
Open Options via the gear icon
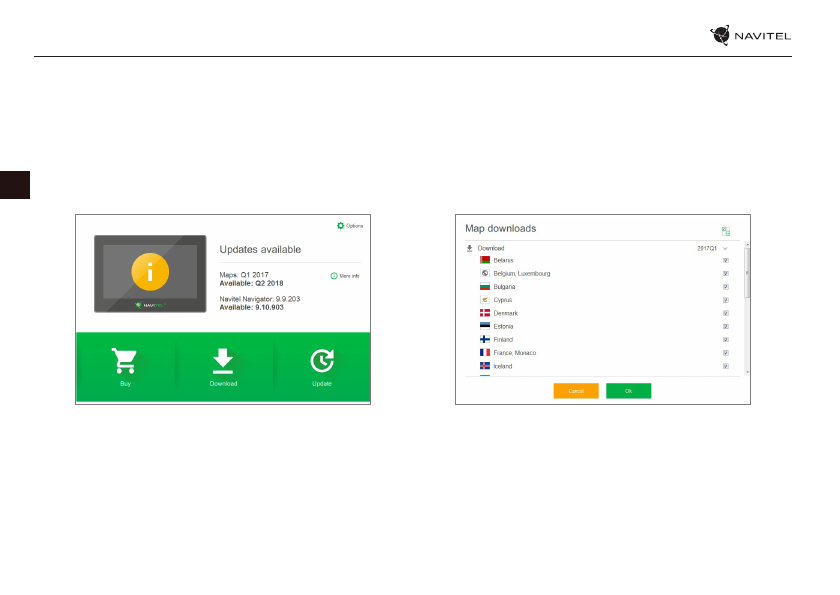point(341,226)
